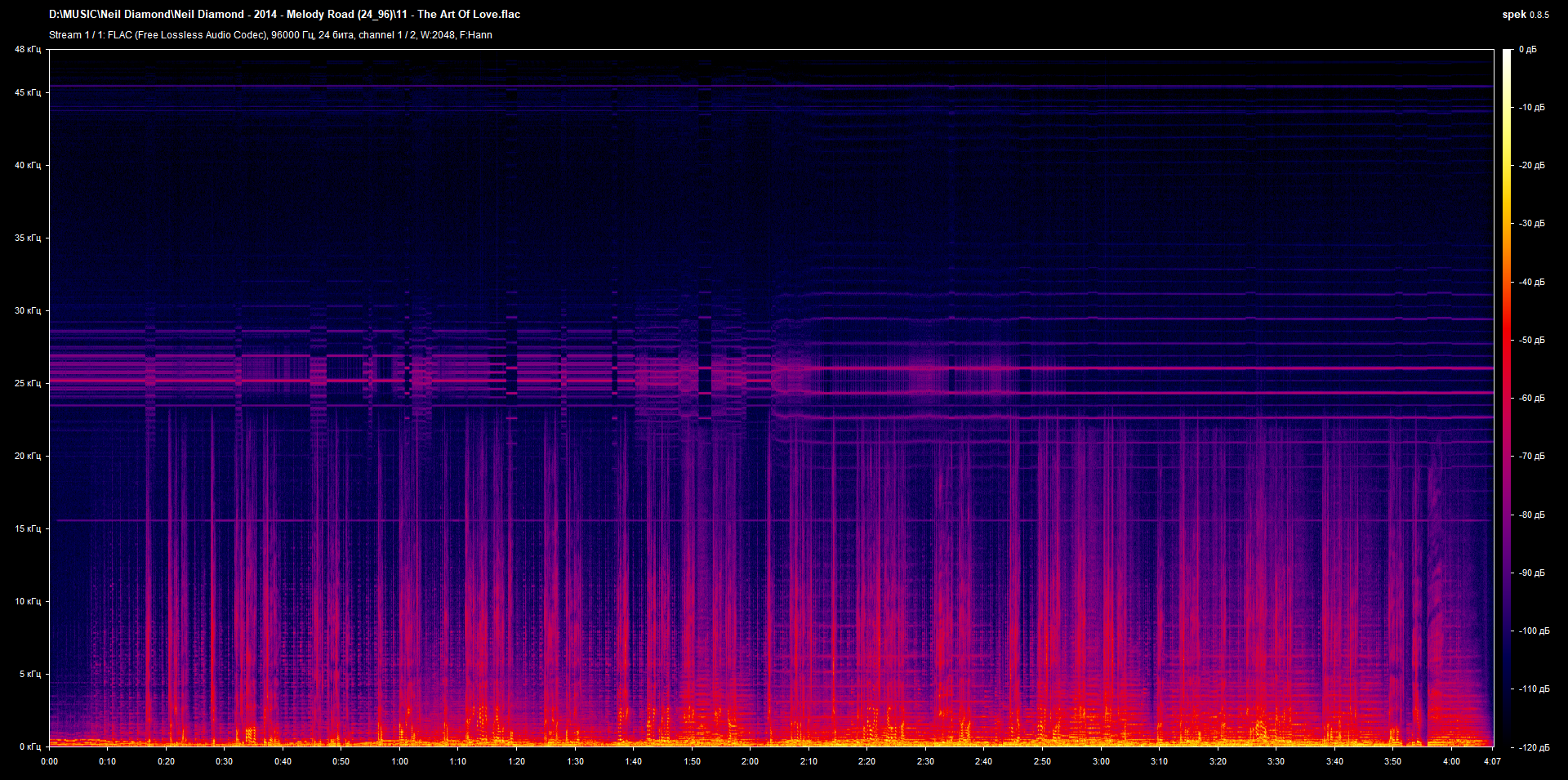Viewport: 1568px width, 780px height.
Task: Click the file path title for The Art Of Love.flac
Action: (x=286, y=14)
